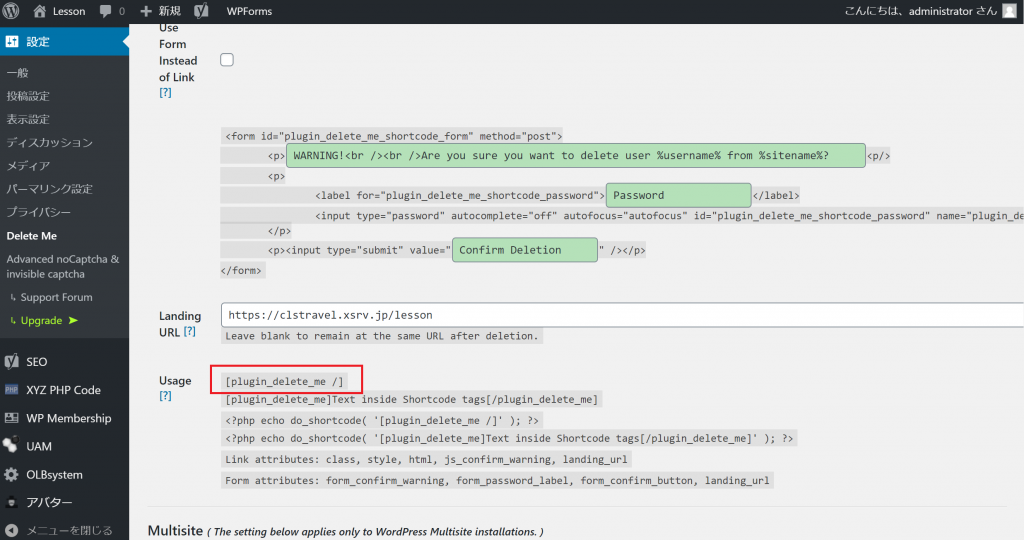Click the help [?] link under Use Form Instead of Link
The height and width of the screenshot is (540, 1024).
pyautogui.click(x=165, y=93)
